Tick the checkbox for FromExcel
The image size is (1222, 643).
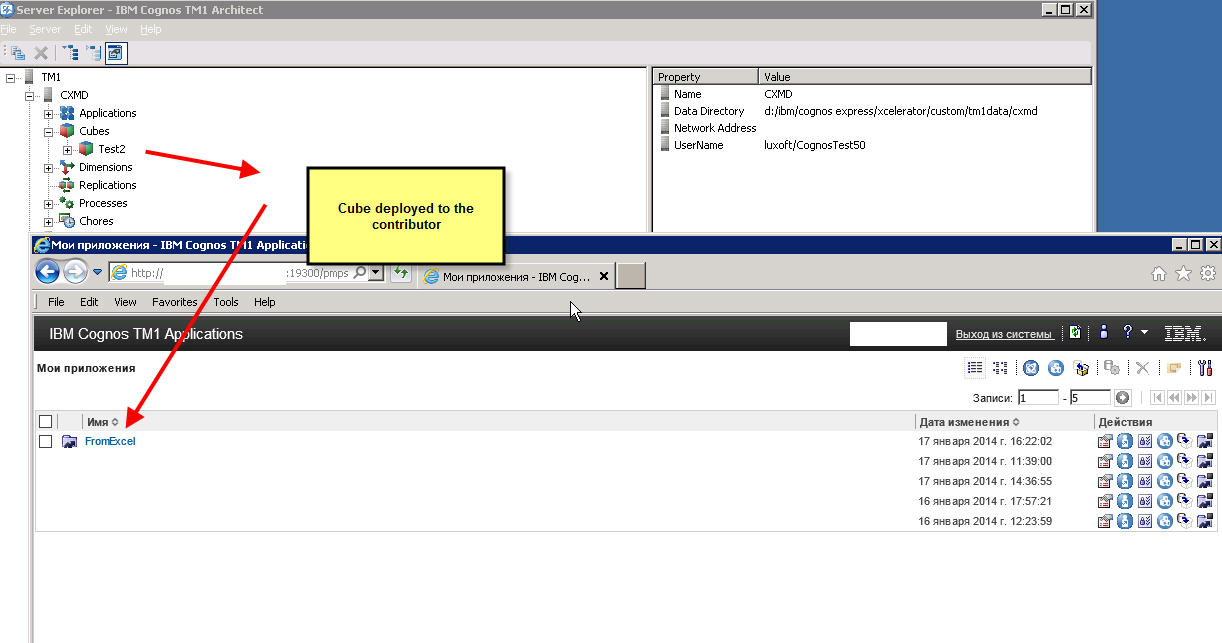click(x=45, y=441)
